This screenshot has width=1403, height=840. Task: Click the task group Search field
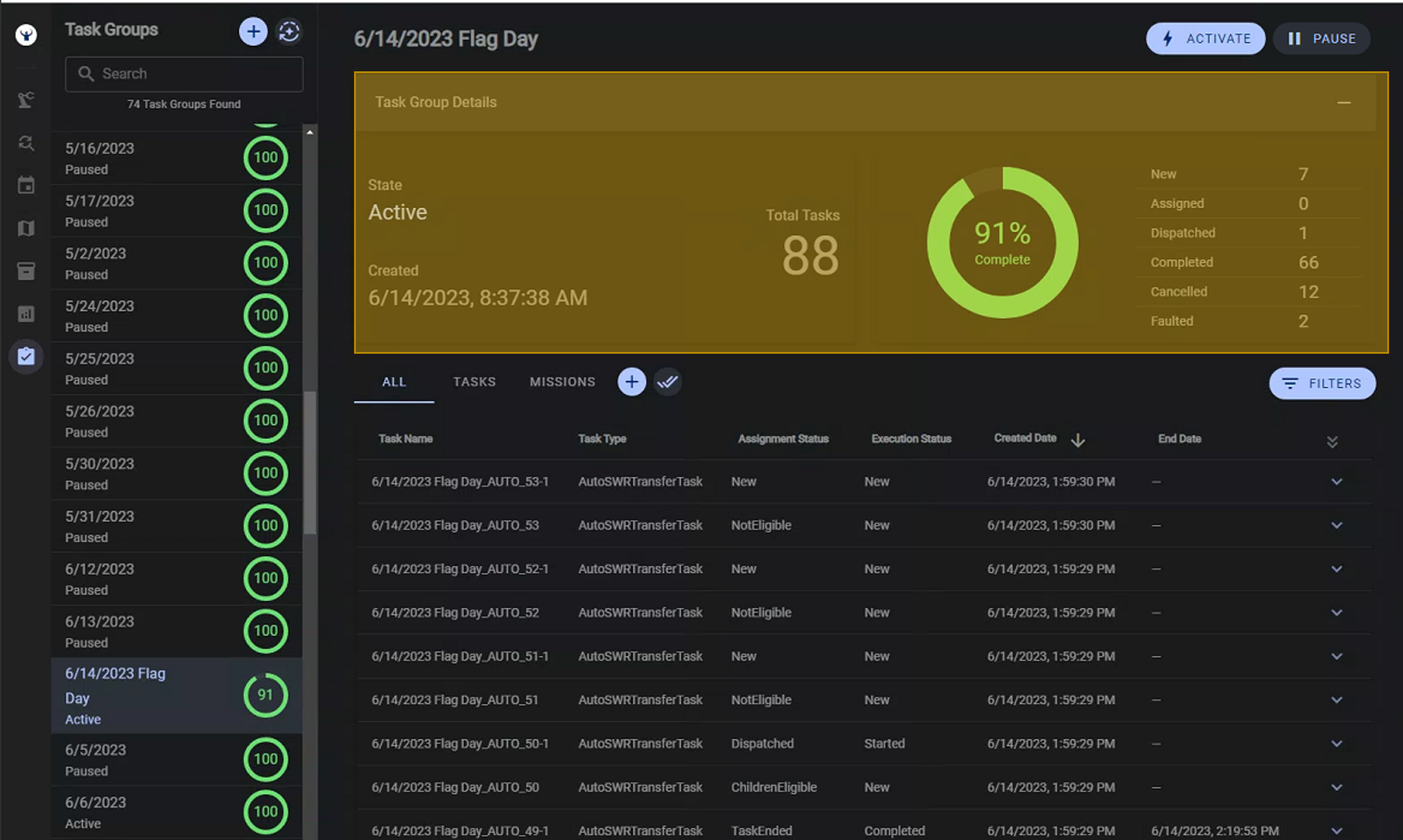(184, 74)
